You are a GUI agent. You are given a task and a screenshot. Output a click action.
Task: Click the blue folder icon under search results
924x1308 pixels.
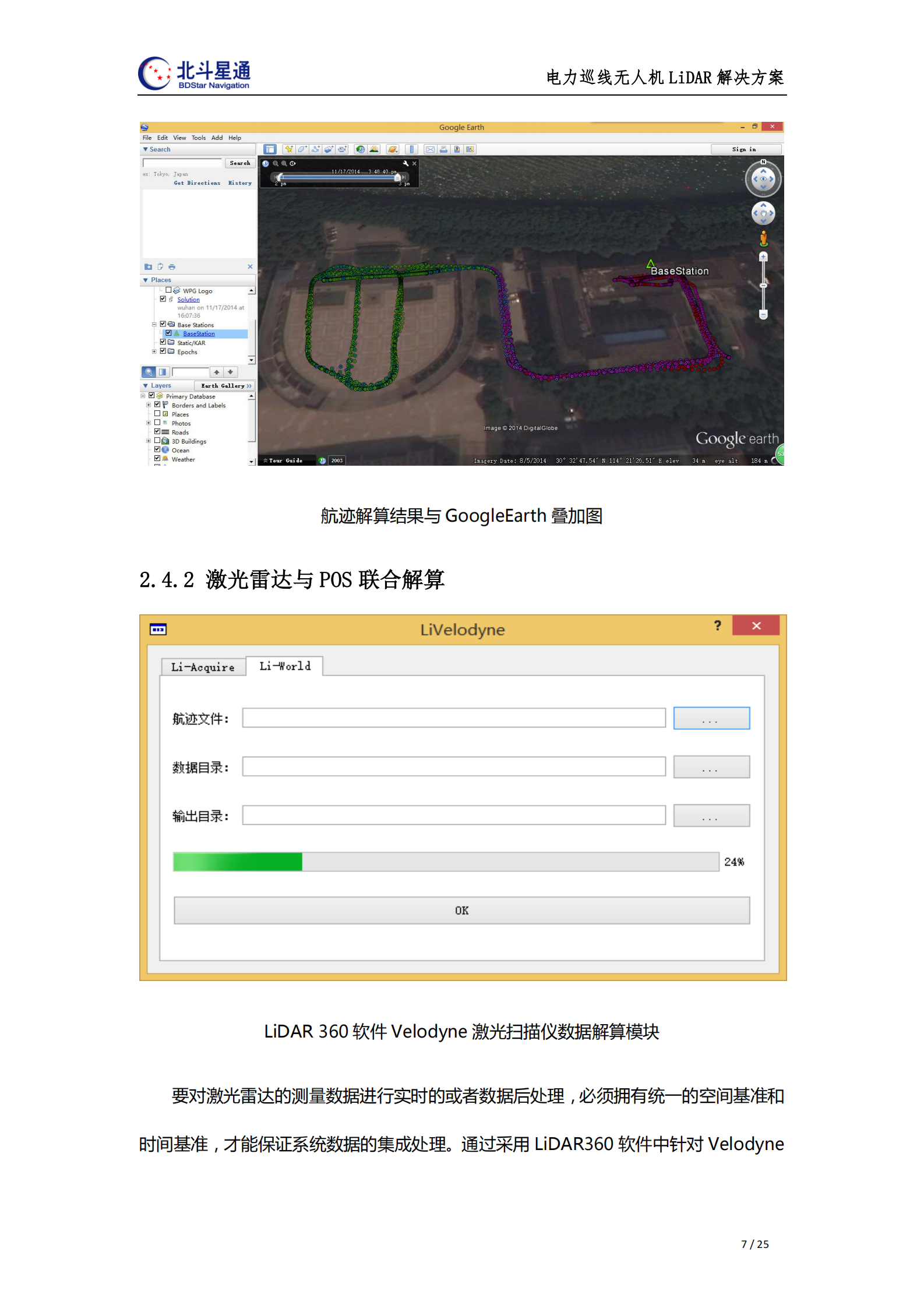[x=148, y=267]
